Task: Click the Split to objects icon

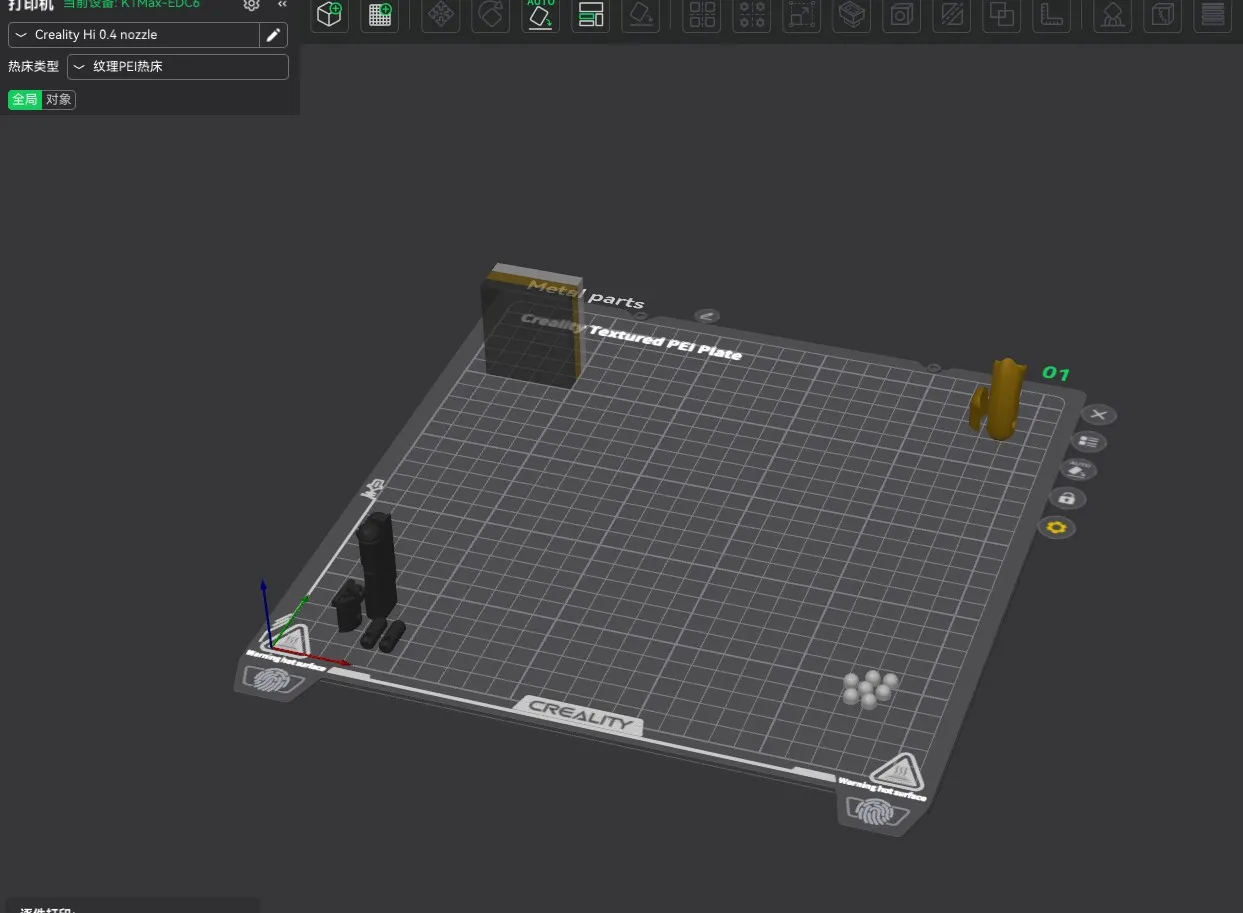Action: (703, 14)
